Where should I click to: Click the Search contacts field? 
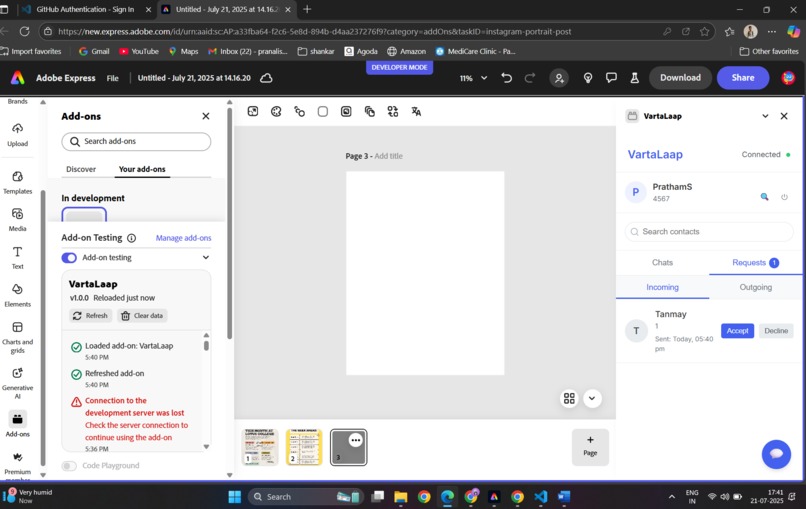pyautogui.click(x=709, y=232)
